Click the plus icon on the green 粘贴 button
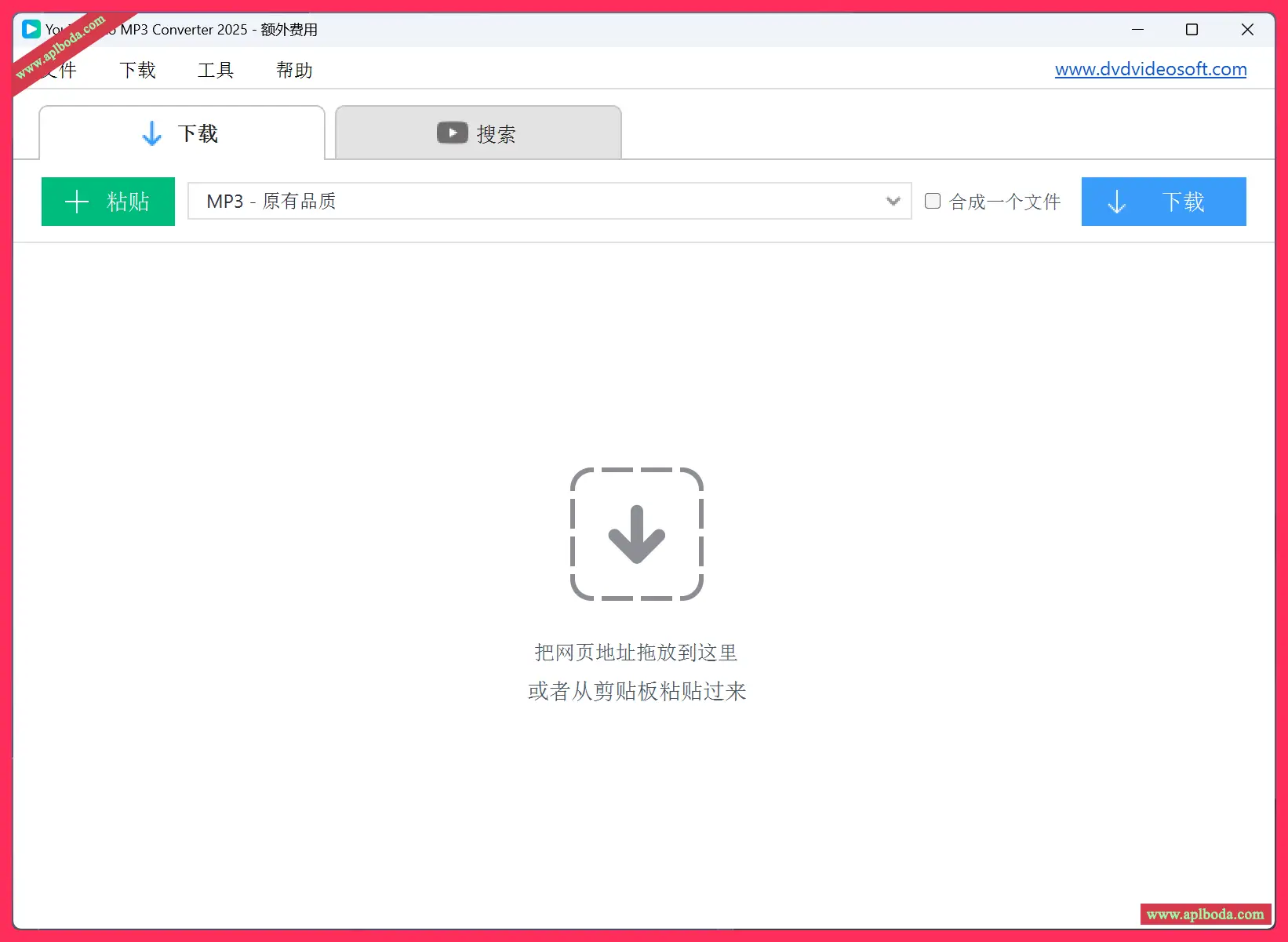Viewport: 1288px width, 942px height. point(77,202)
